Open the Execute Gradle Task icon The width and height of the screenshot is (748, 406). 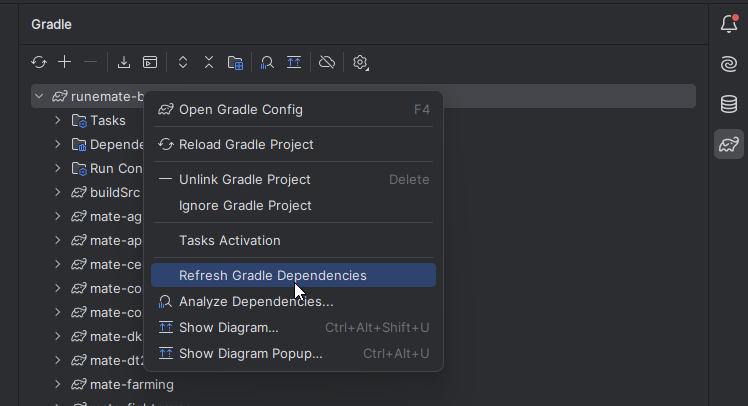[x=150, y=62]
